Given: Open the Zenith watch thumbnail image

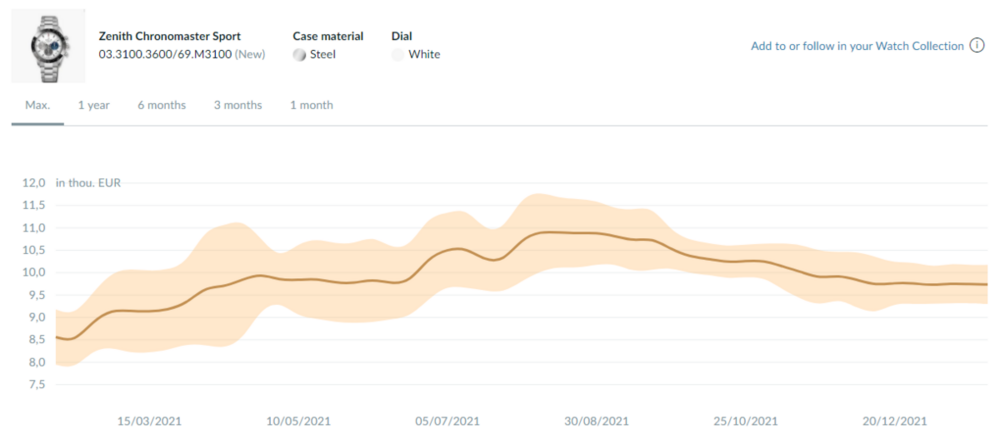Looking at the screenshot, I should (48, 47).
